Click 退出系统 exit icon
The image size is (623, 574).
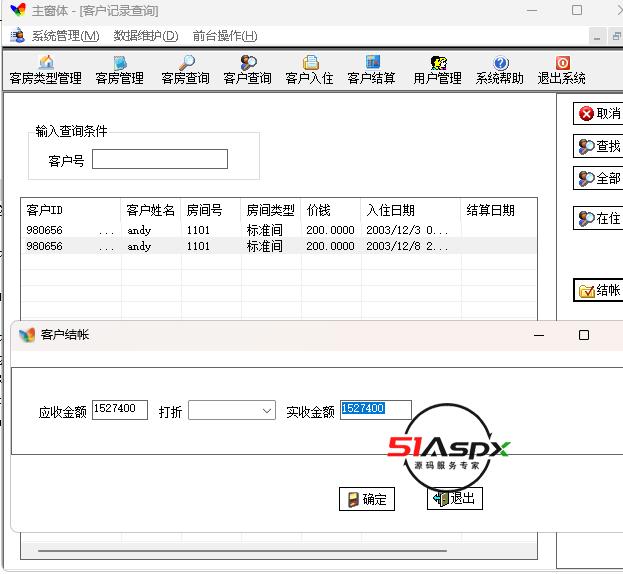[x=563, y=62]
